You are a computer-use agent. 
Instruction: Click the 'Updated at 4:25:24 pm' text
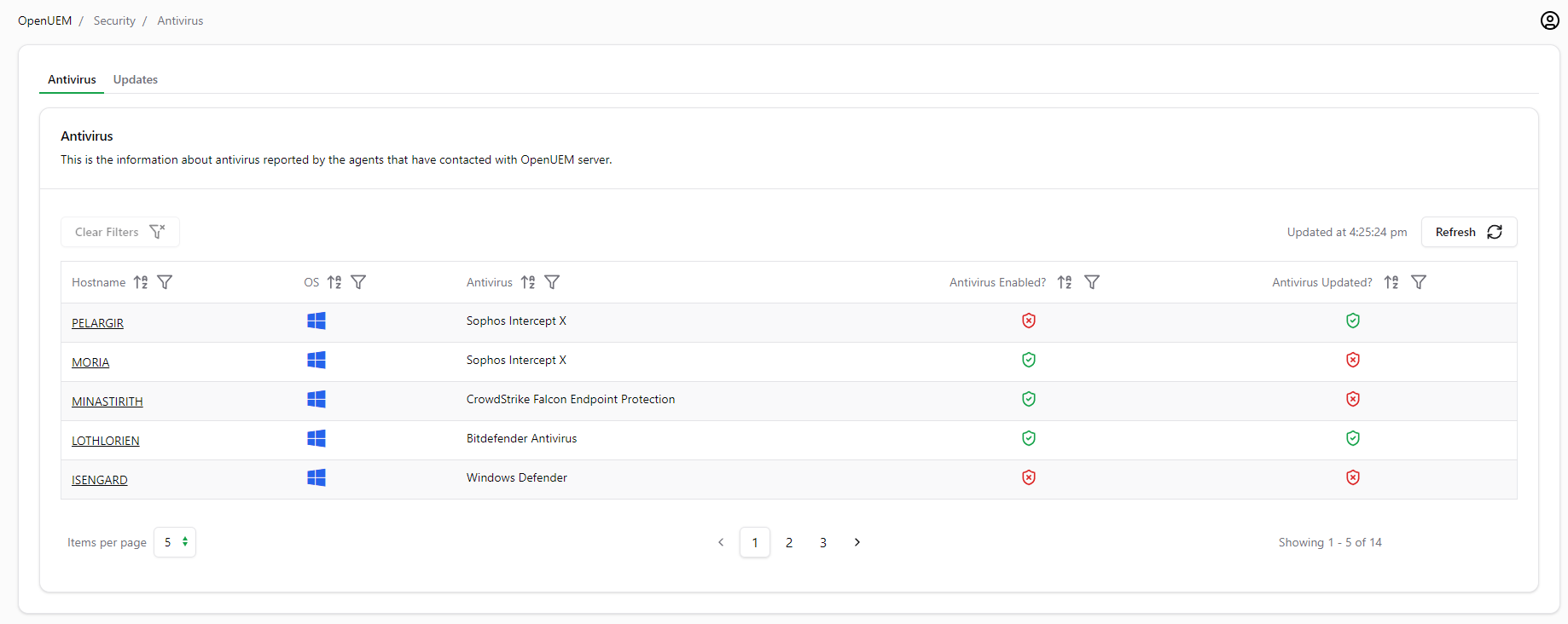[1347, 232]
